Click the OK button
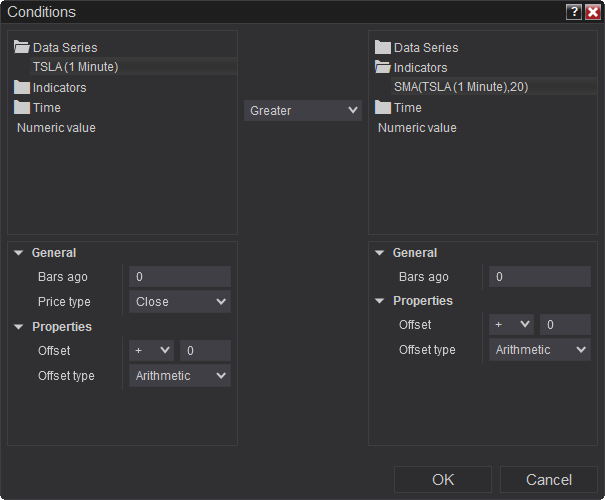605x500 pixels. point(443,480)
